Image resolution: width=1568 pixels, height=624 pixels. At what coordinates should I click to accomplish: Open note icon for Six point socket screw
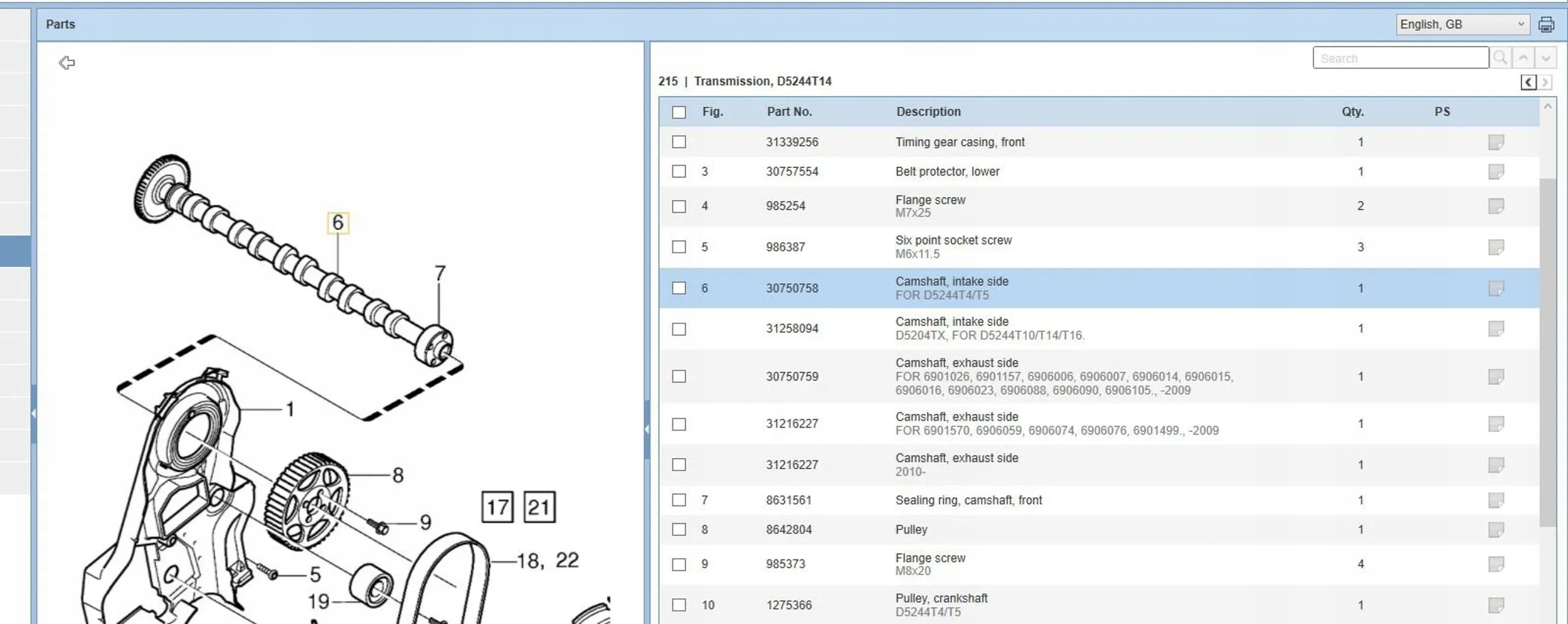pyautogui.click(x=1496, y=247)
